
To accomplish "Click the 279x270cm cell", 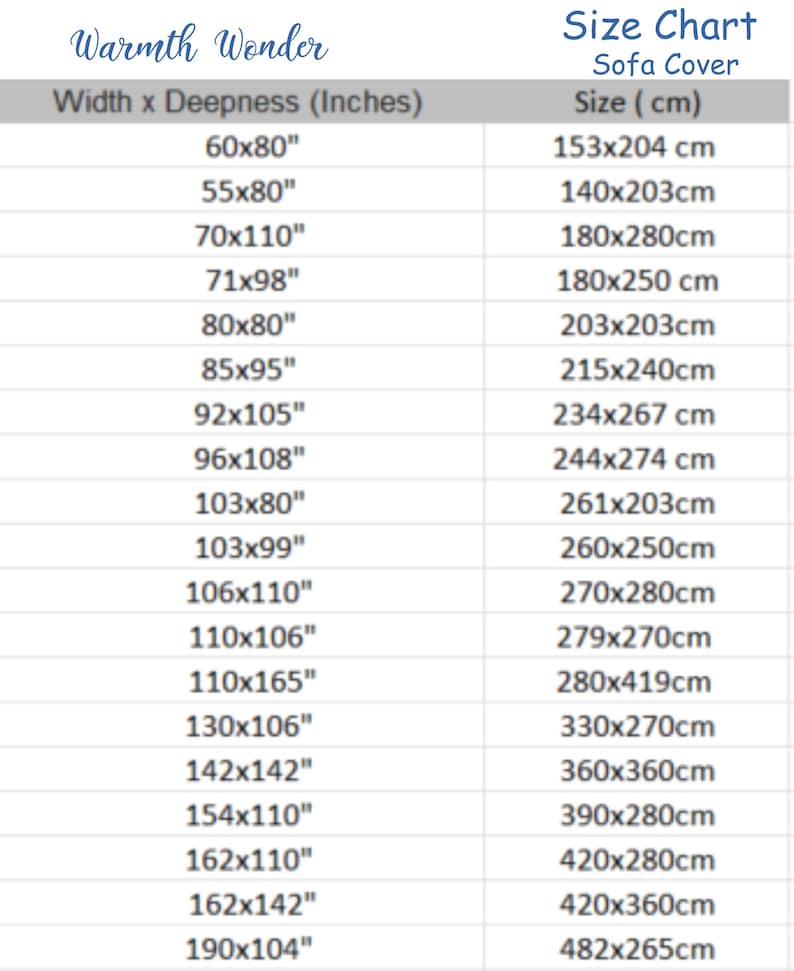I will coord(637,637).
